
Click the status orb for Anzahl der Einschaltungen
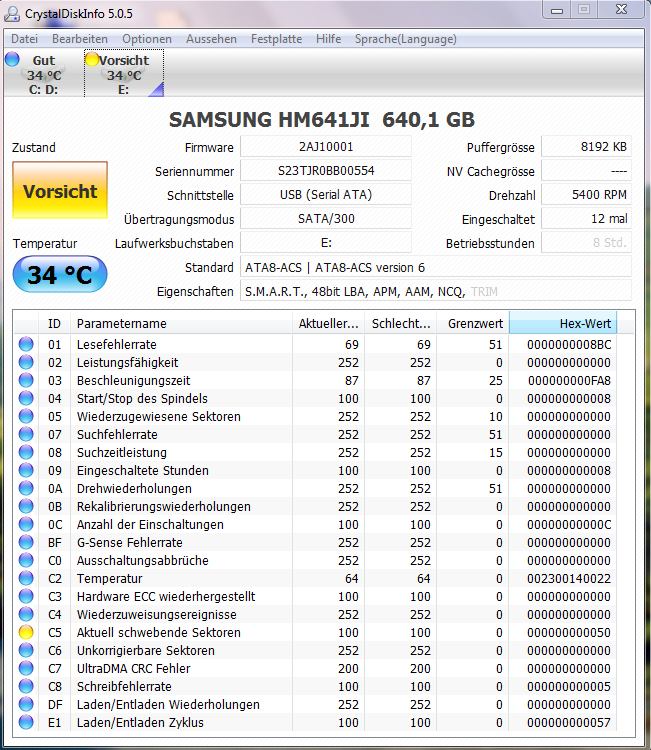[x=26, y=524]
